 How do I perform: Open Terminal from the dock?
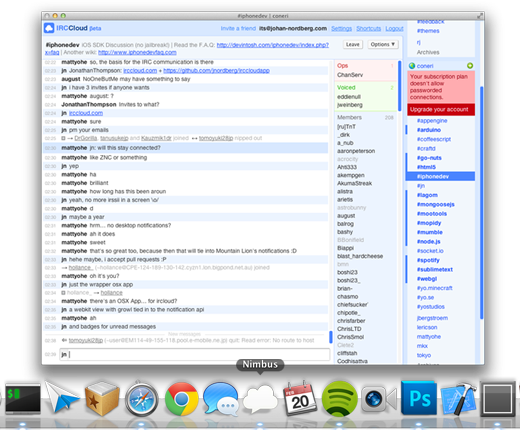(23, 398)
